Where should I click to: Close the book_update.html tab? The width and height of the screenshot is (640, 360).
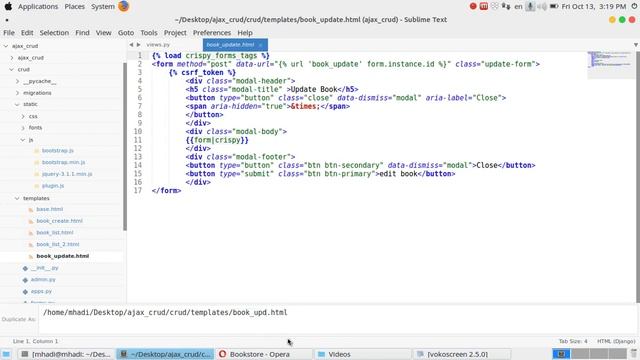(260, 45)
